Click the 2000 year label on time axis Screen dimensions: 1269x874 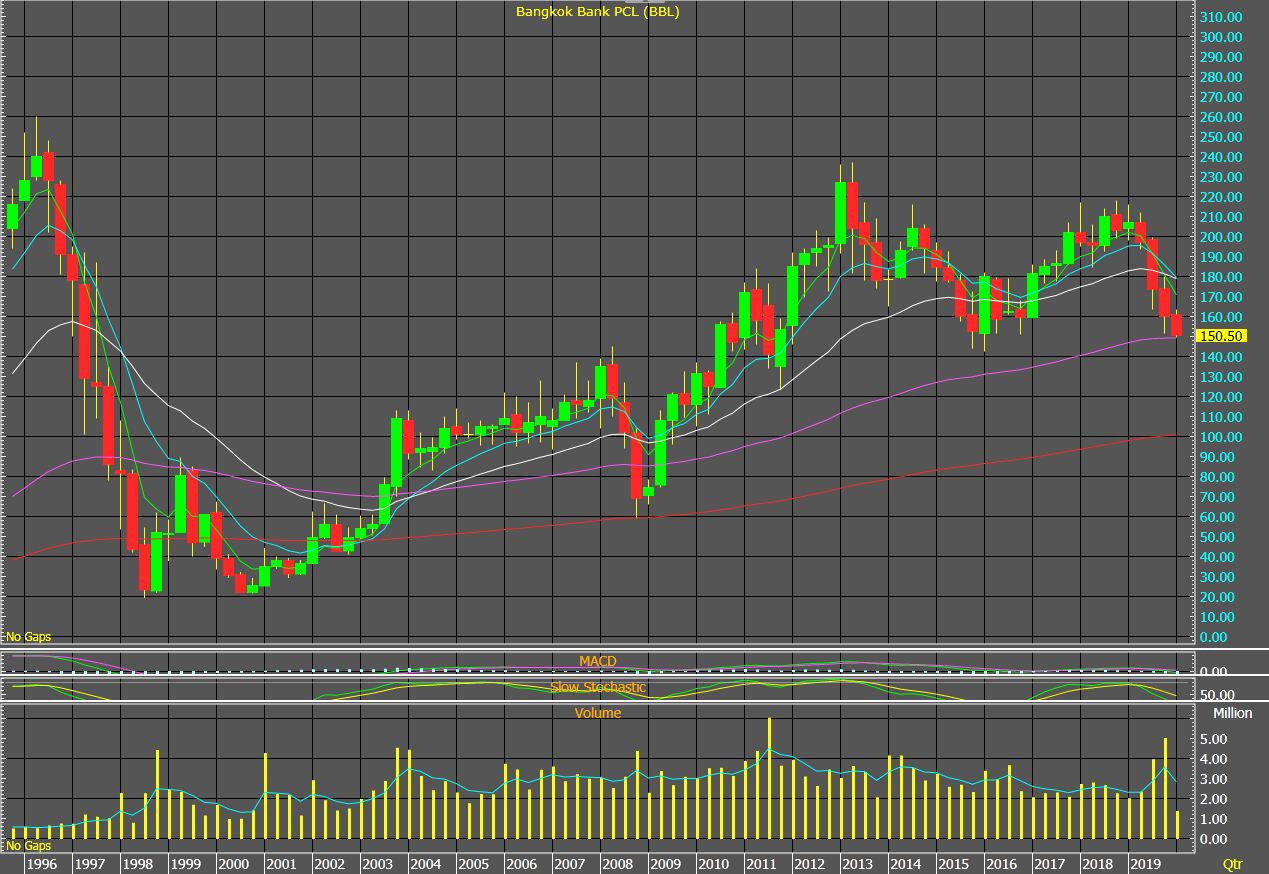point(233,864)
